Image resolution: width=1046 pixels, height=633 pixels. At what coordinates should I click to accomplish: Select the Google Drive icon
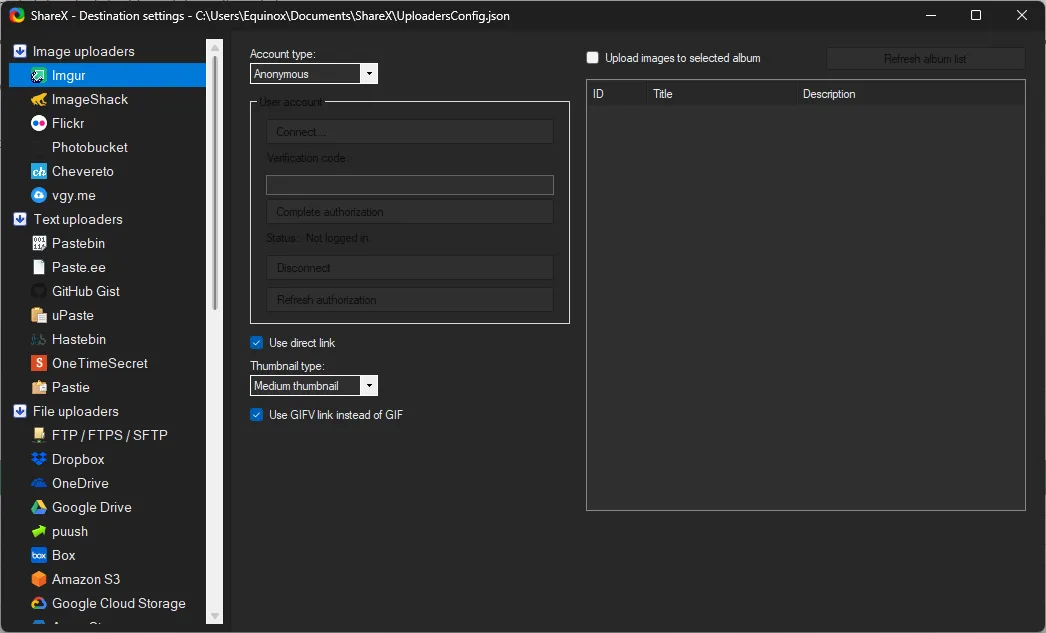(39, 507)
